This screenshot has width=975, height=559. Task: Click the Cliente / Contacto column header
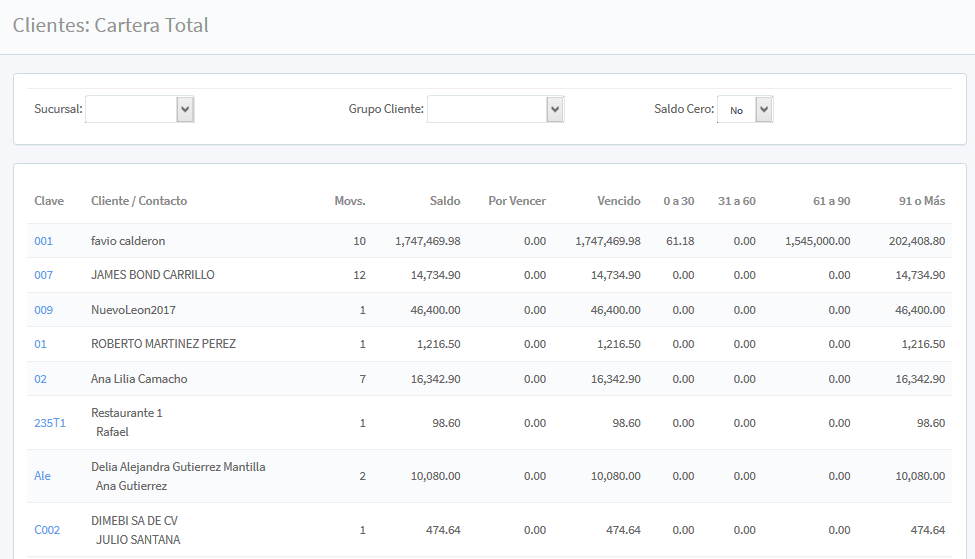pos(139,201)
